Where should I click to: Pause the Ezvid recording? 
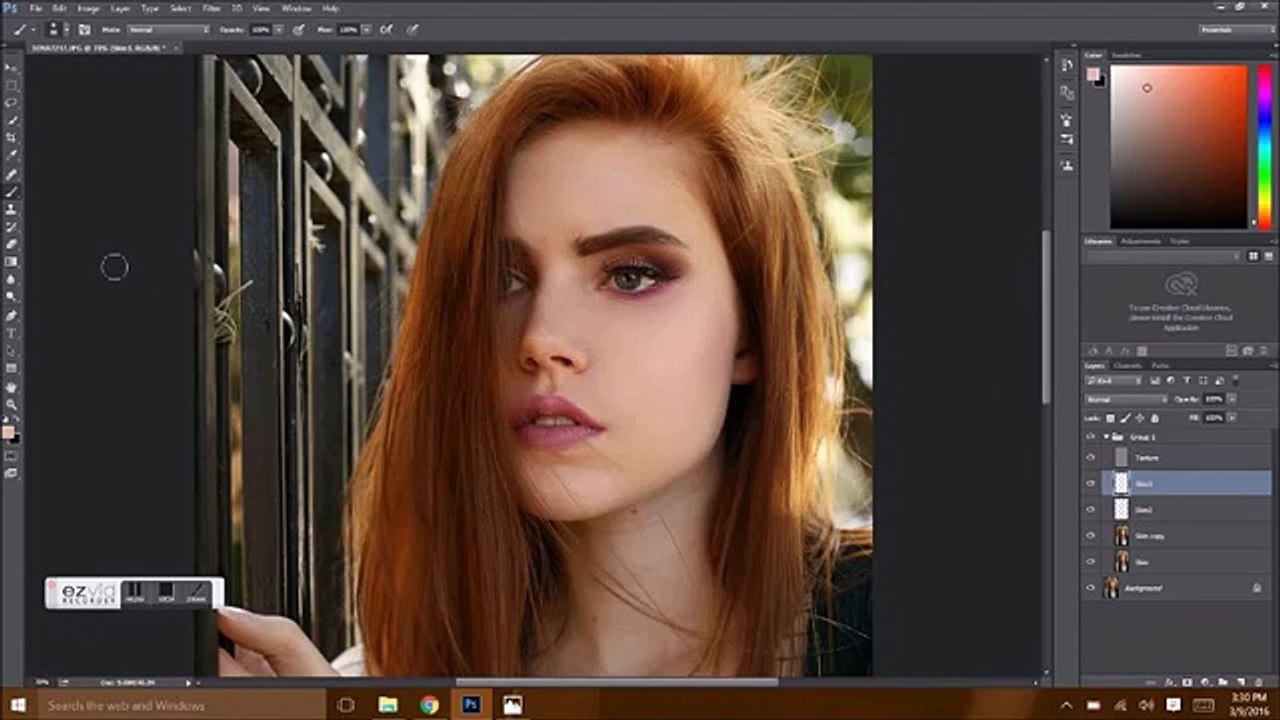(x=135, y=593)
